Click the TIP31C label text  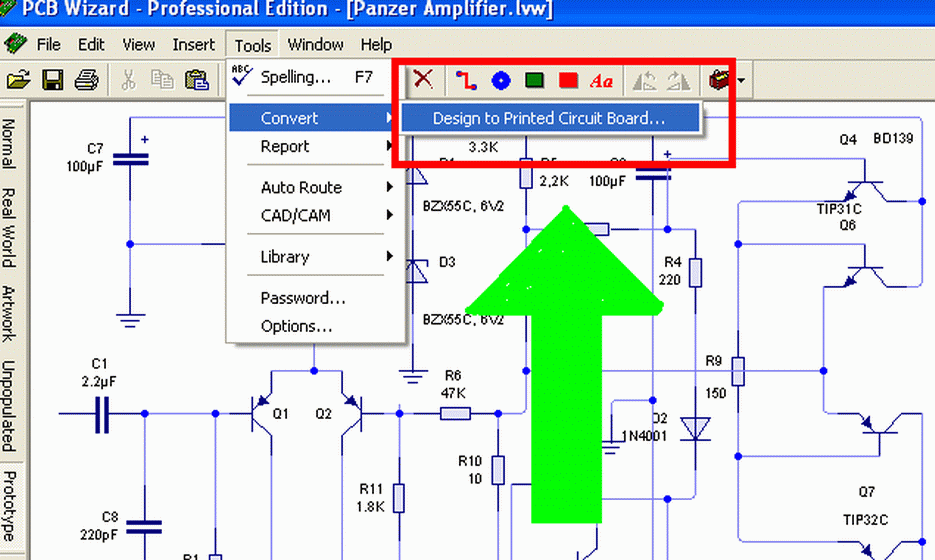(839, 209)
